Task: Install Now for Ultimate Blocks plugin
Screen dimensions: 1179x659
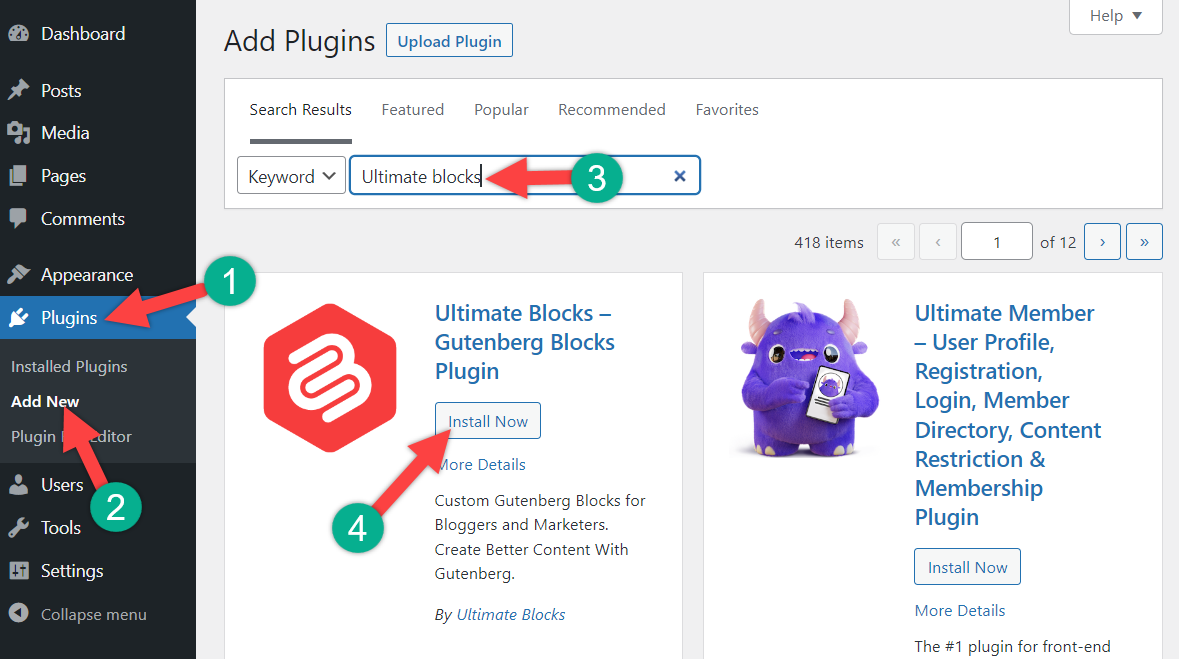Action: (x=488, y=421)
